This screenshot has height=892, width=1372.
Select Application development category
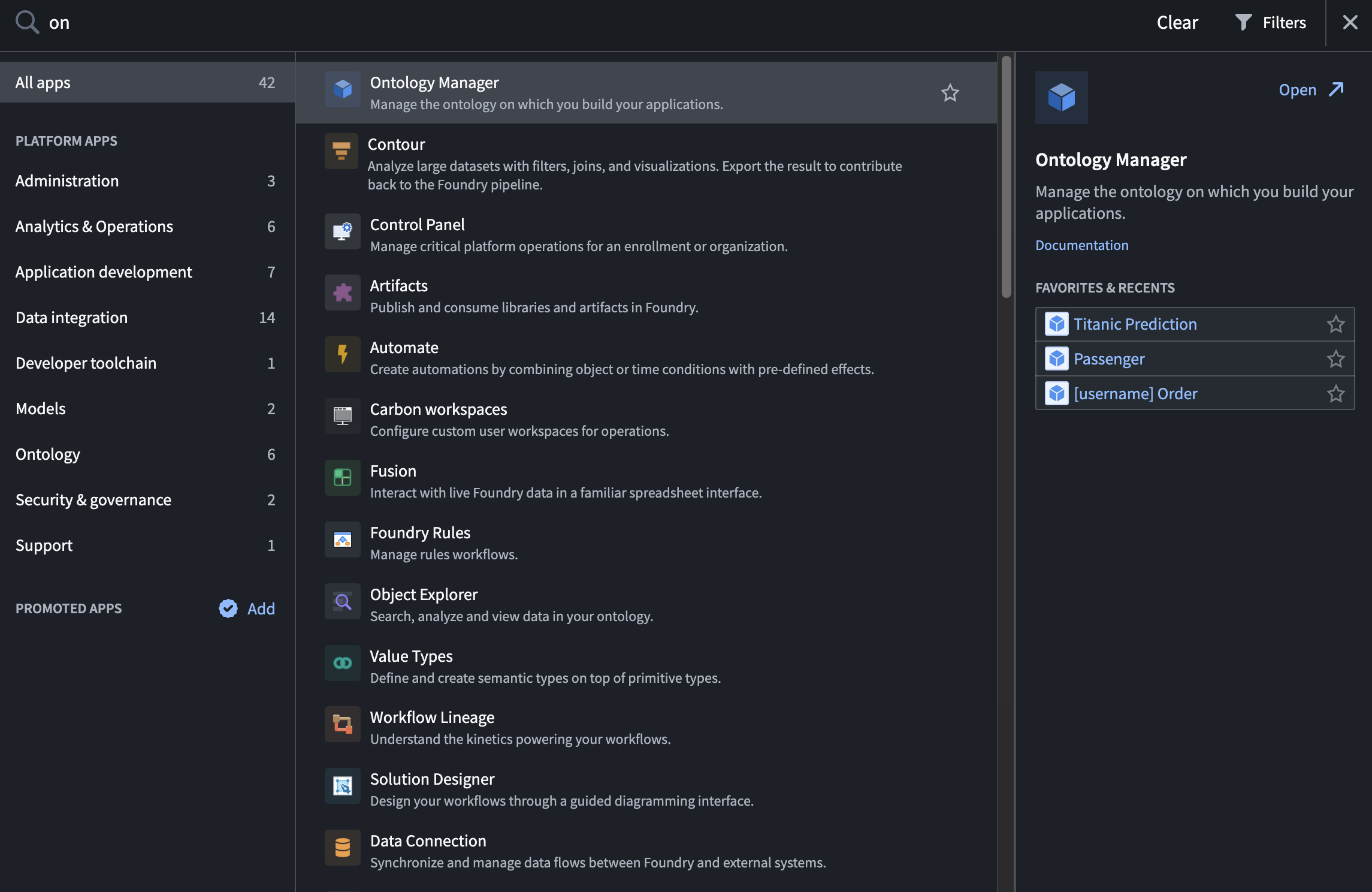coord(147,272)
